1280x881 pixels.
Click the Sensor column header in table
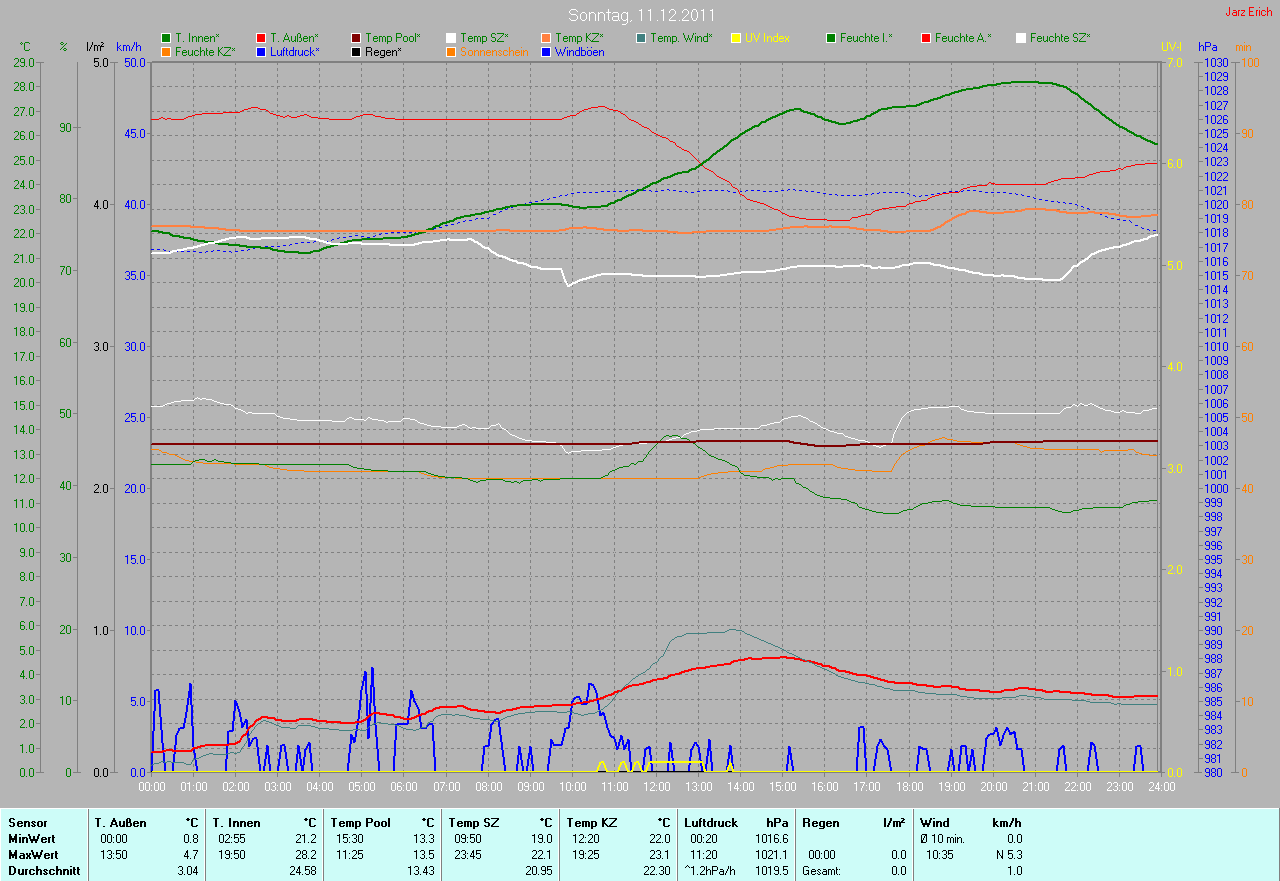[27, 823]
